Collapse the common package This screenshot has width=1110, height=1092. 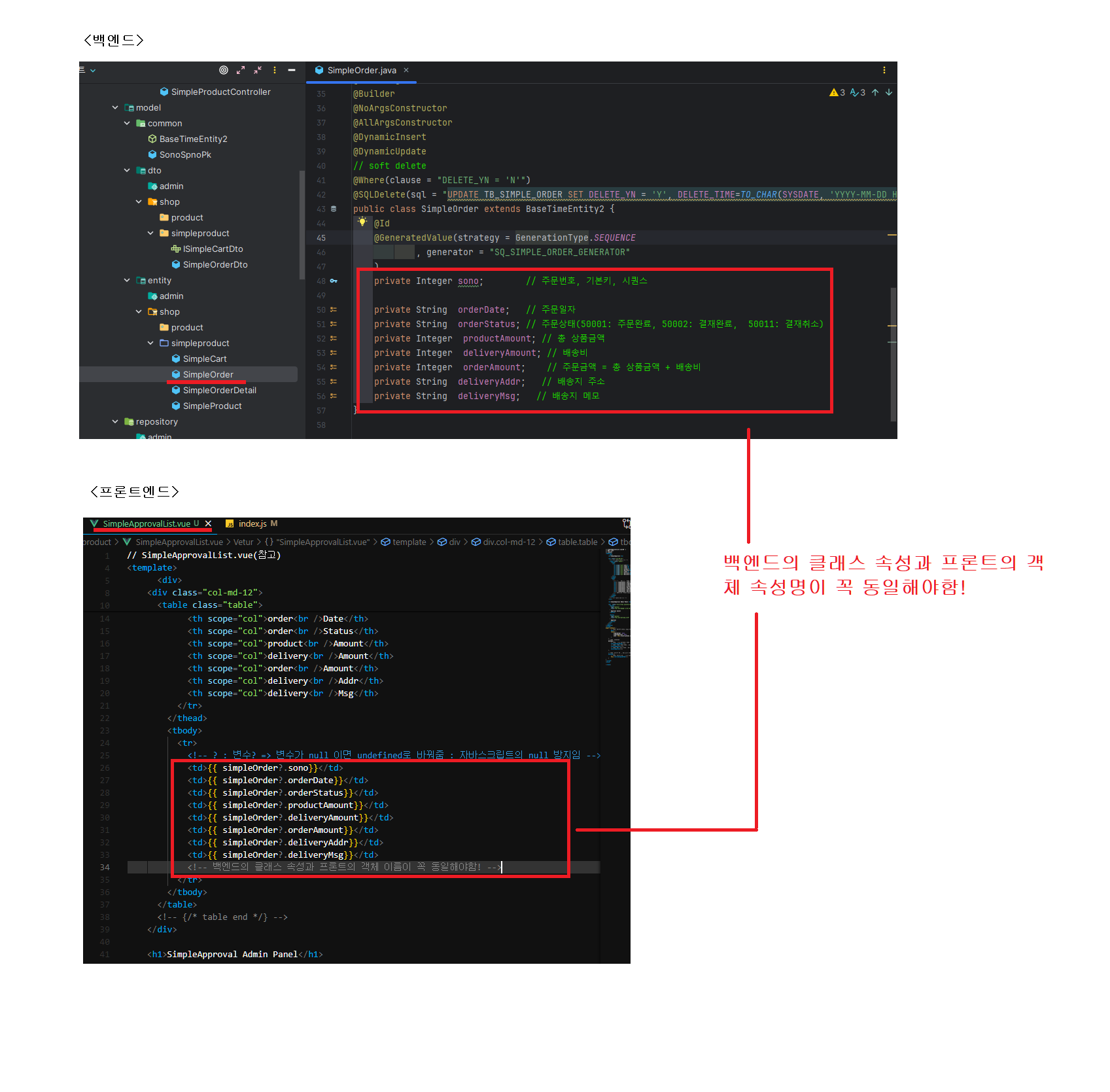(x=127, y=123)
